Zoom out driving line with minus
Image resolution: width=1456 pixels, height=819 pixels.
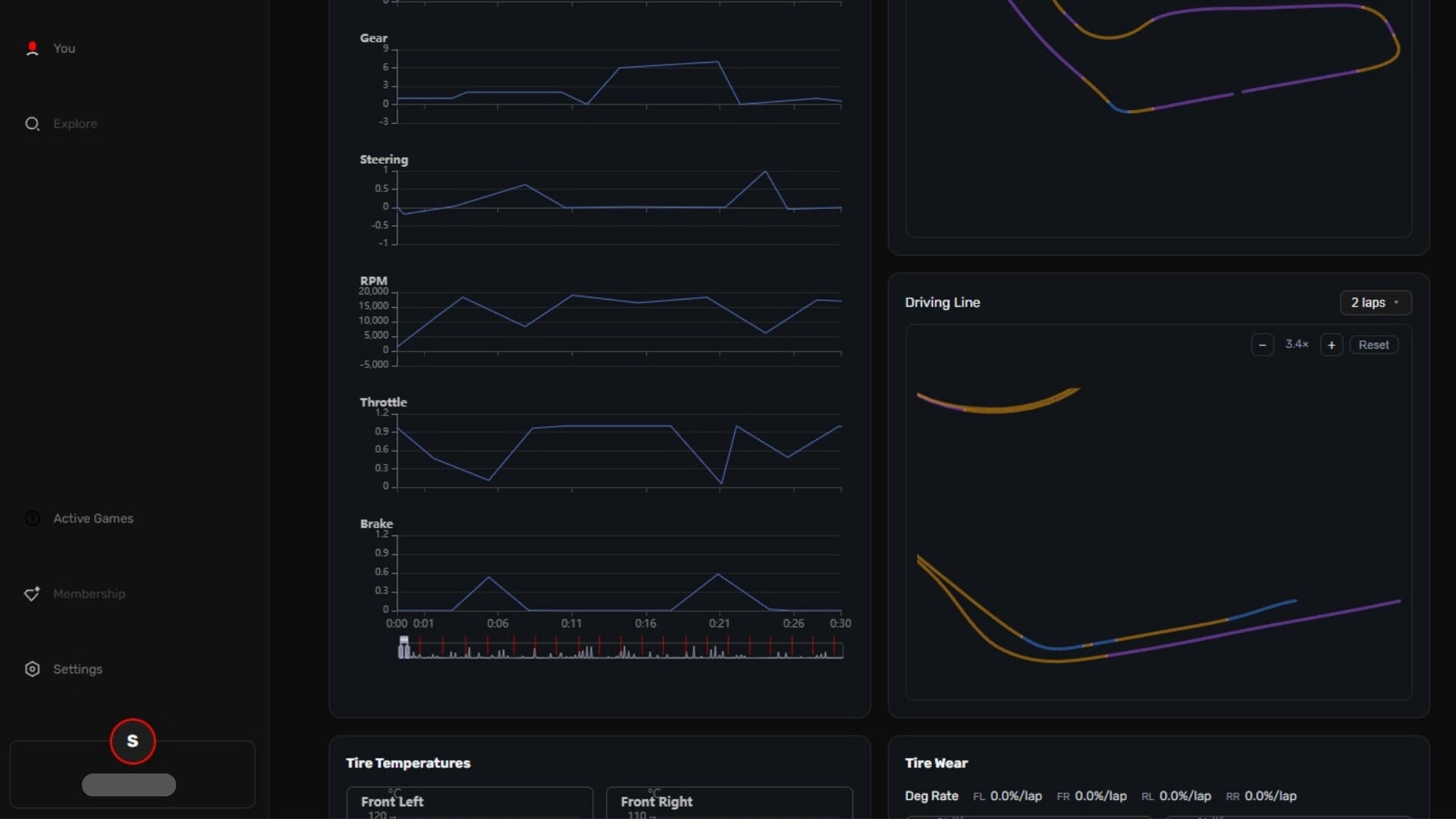click(1262, 345)
